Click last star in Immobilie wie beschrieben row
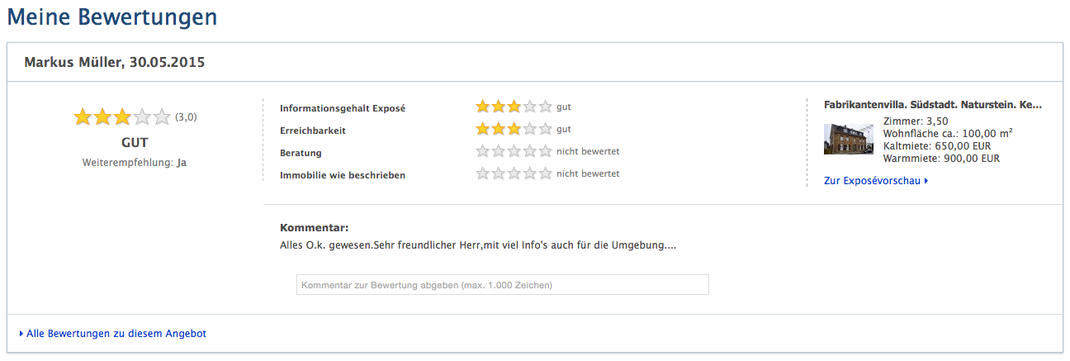The width and height of the screenshot is (1070, 361). point(545,174)
